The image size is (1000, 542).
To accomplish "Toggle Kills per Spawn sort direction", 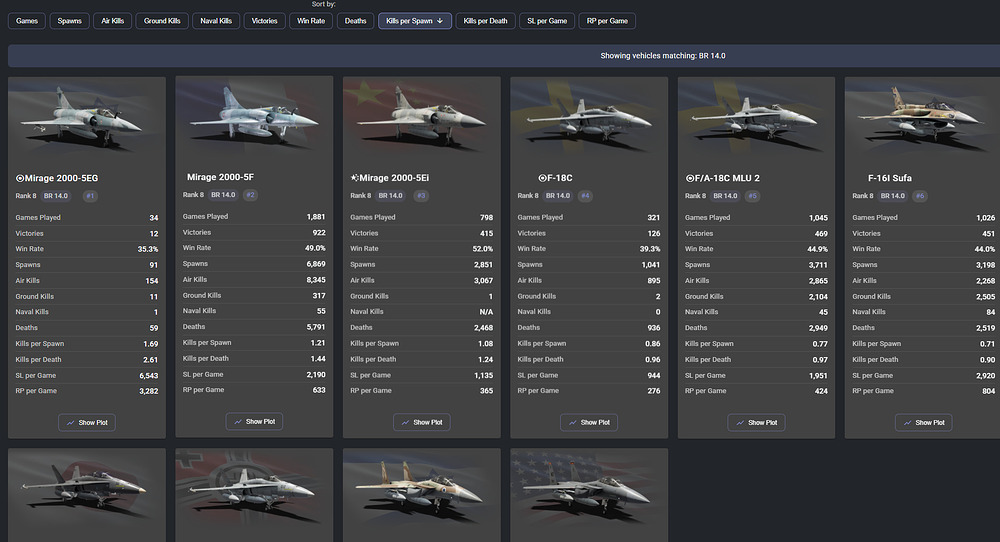I will (x=415, y=21).
